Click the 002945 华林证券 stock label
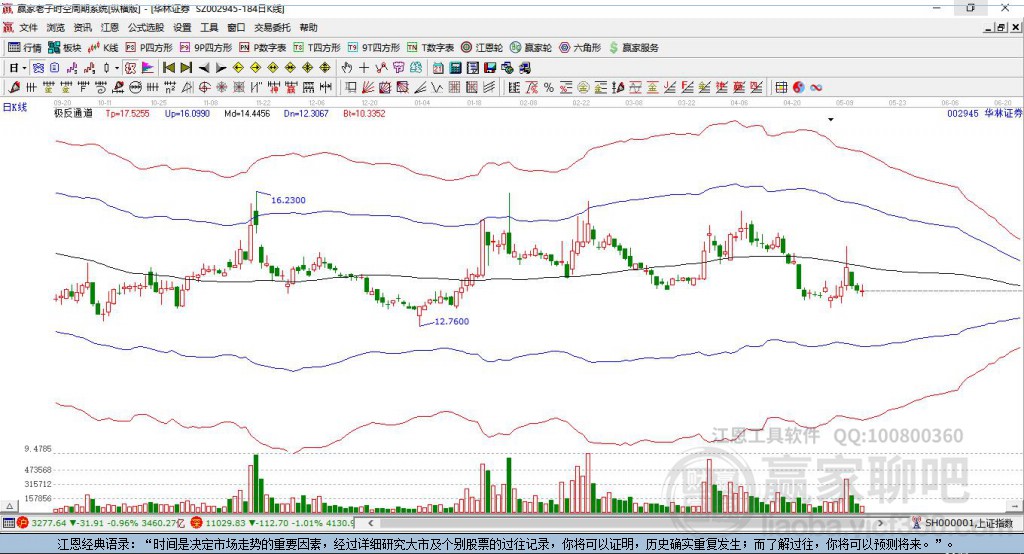Screen dimensions: 1024x554 pos(984,113)
